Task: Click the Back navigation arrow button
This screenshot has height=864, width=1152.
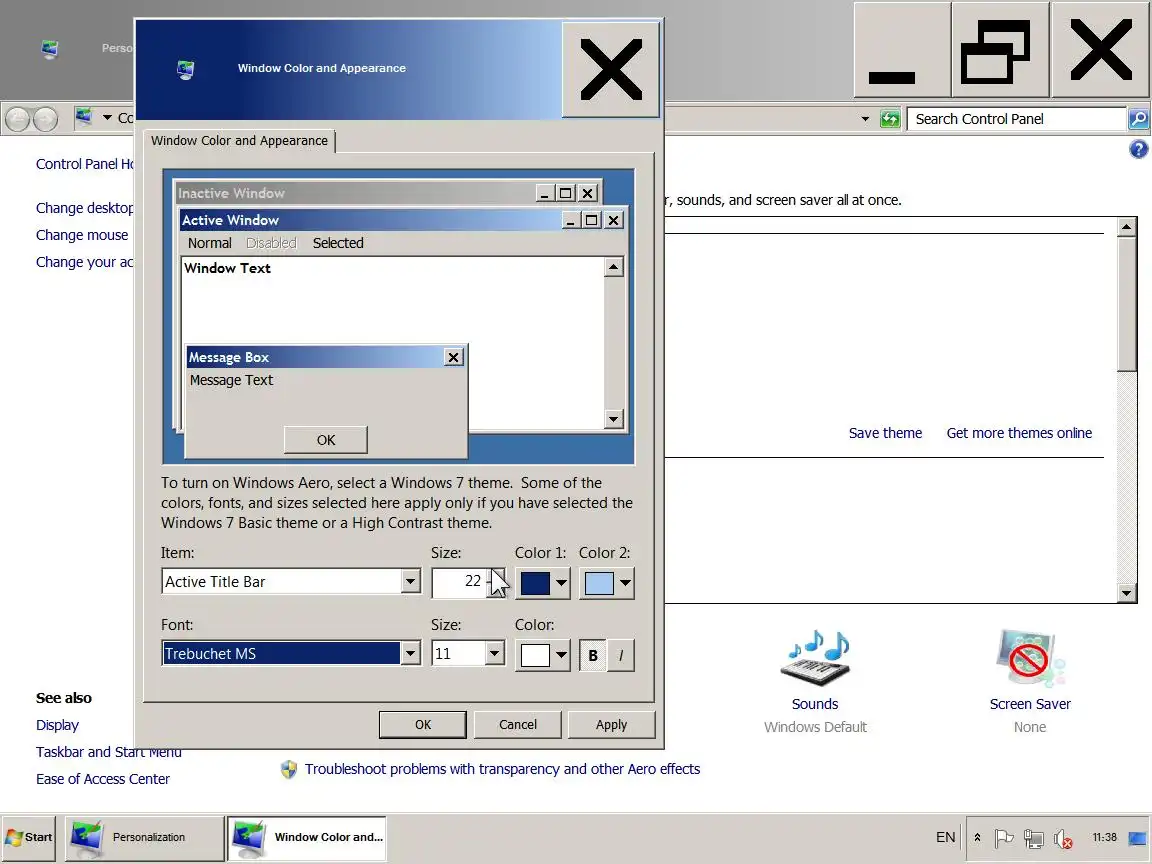Action: 18,119
